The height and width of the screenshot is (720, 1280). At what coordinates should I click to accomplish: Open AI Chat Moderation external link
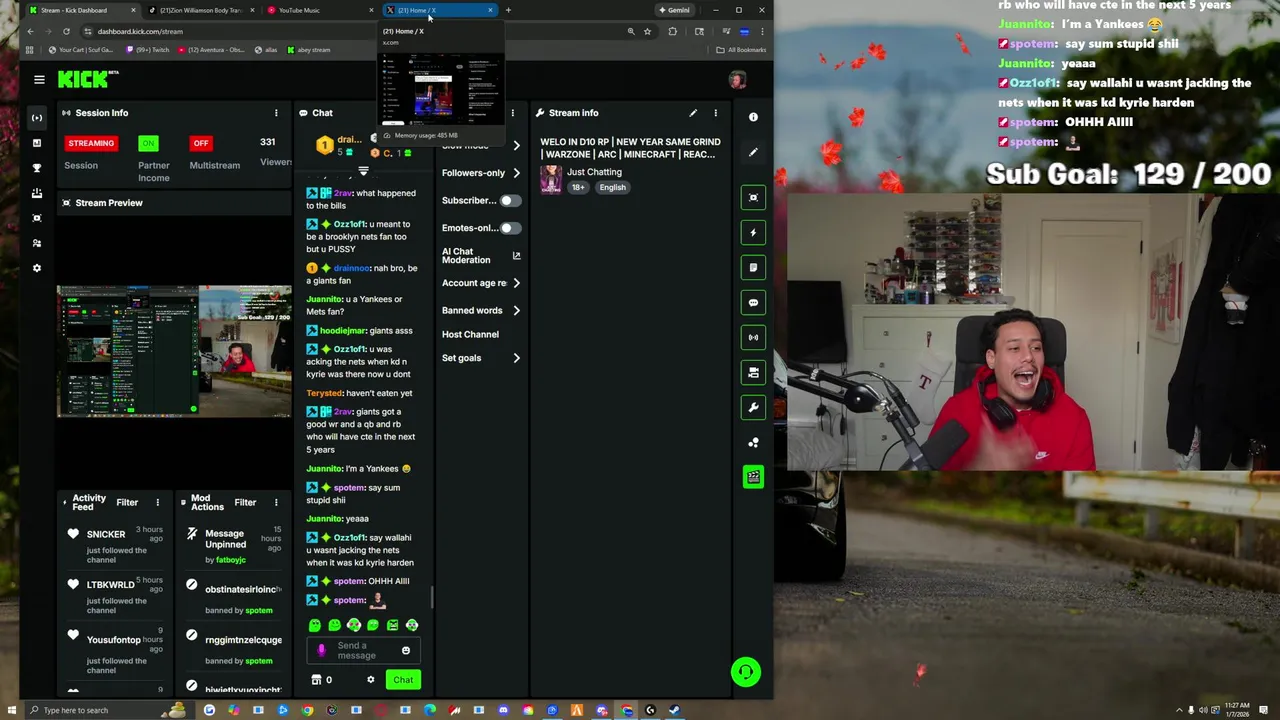pos(516,256)
